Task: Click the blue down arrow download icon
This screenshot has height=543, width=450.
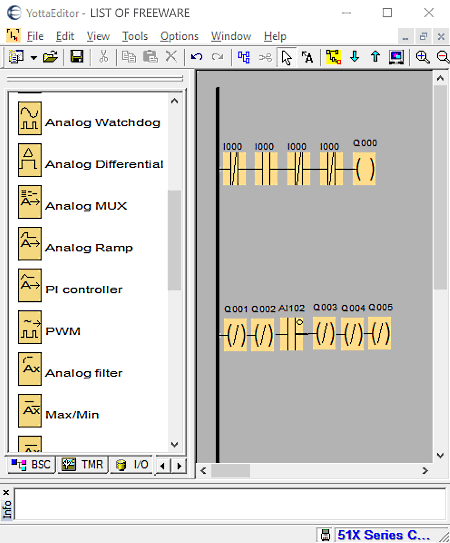Action: [354, 56]
